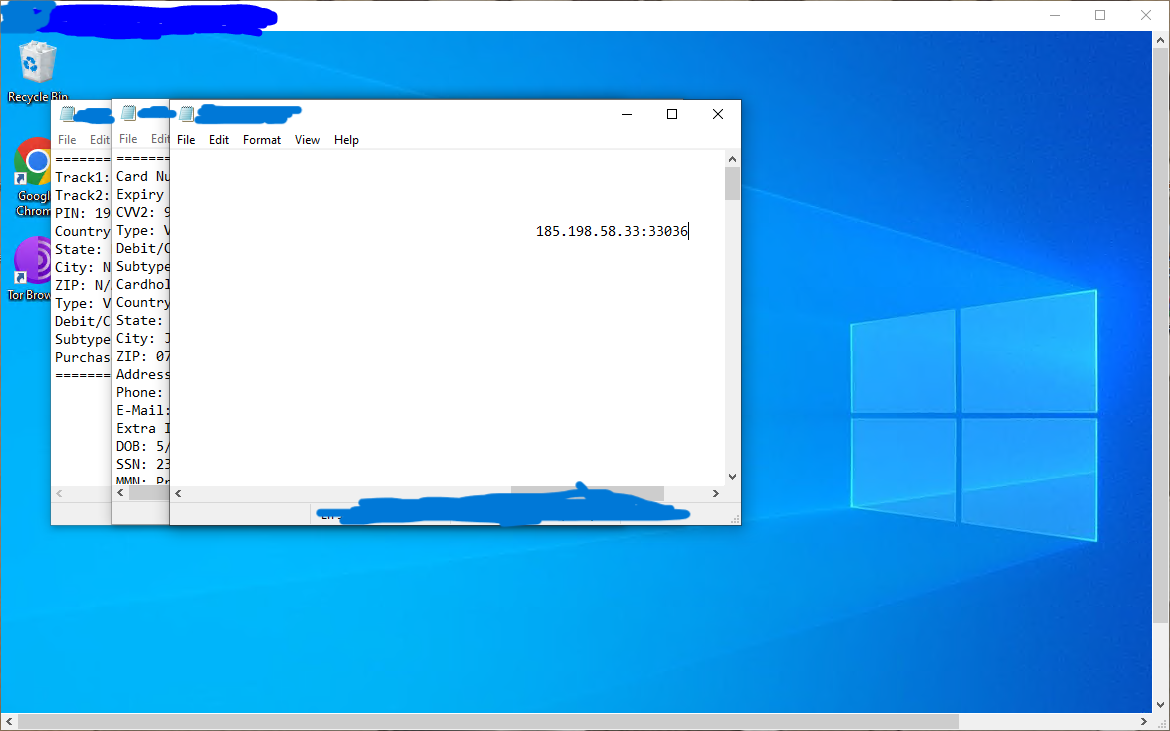Click the Notepad window resize grip corner
The height and width of the screenshot is (731, 1170).
pyautogui.click(x=735, y=519)
